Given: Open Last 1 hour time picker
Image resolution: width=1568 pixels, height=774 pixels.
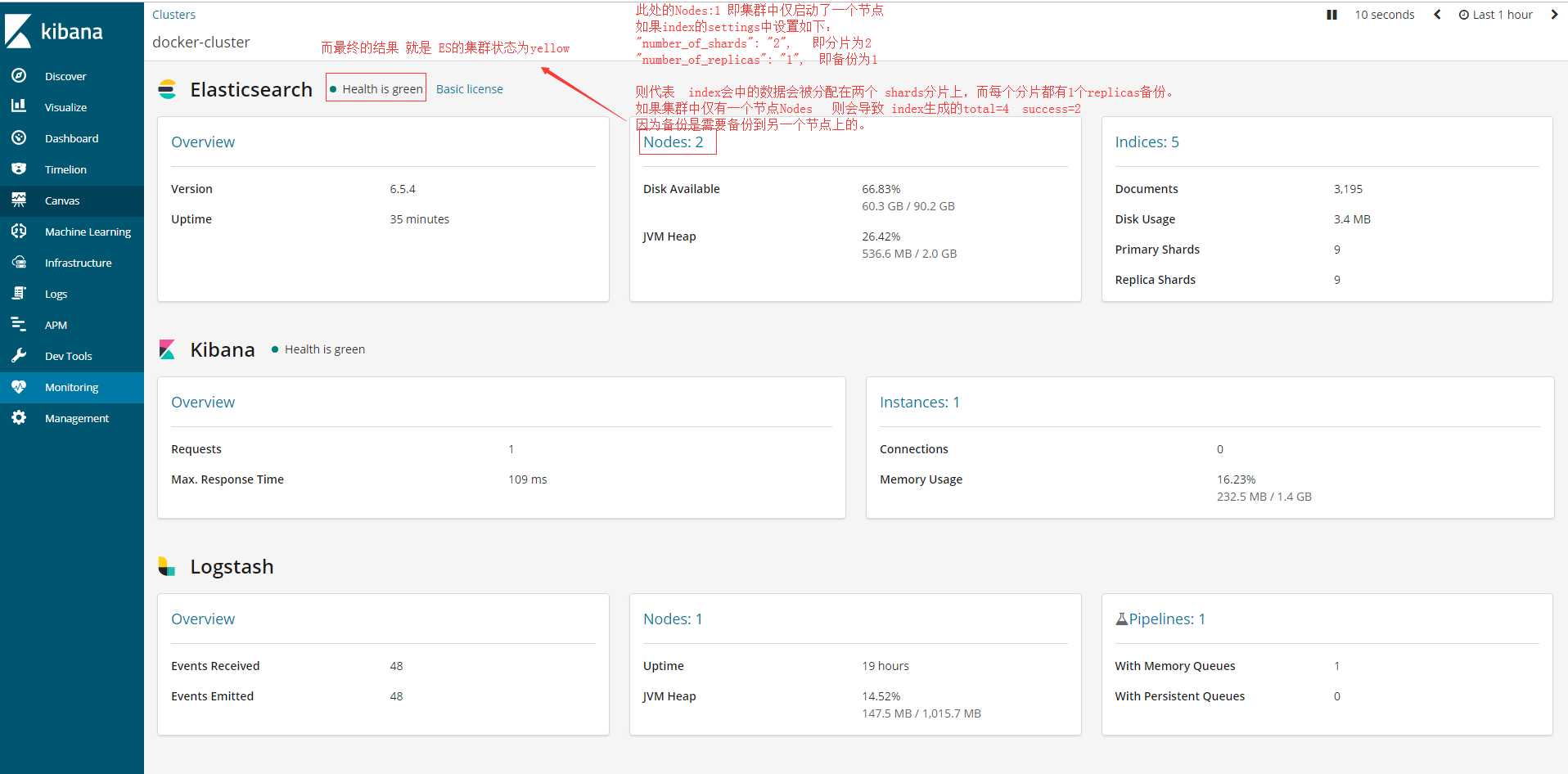Looking at the screenshot, I should pos(1495,15).
